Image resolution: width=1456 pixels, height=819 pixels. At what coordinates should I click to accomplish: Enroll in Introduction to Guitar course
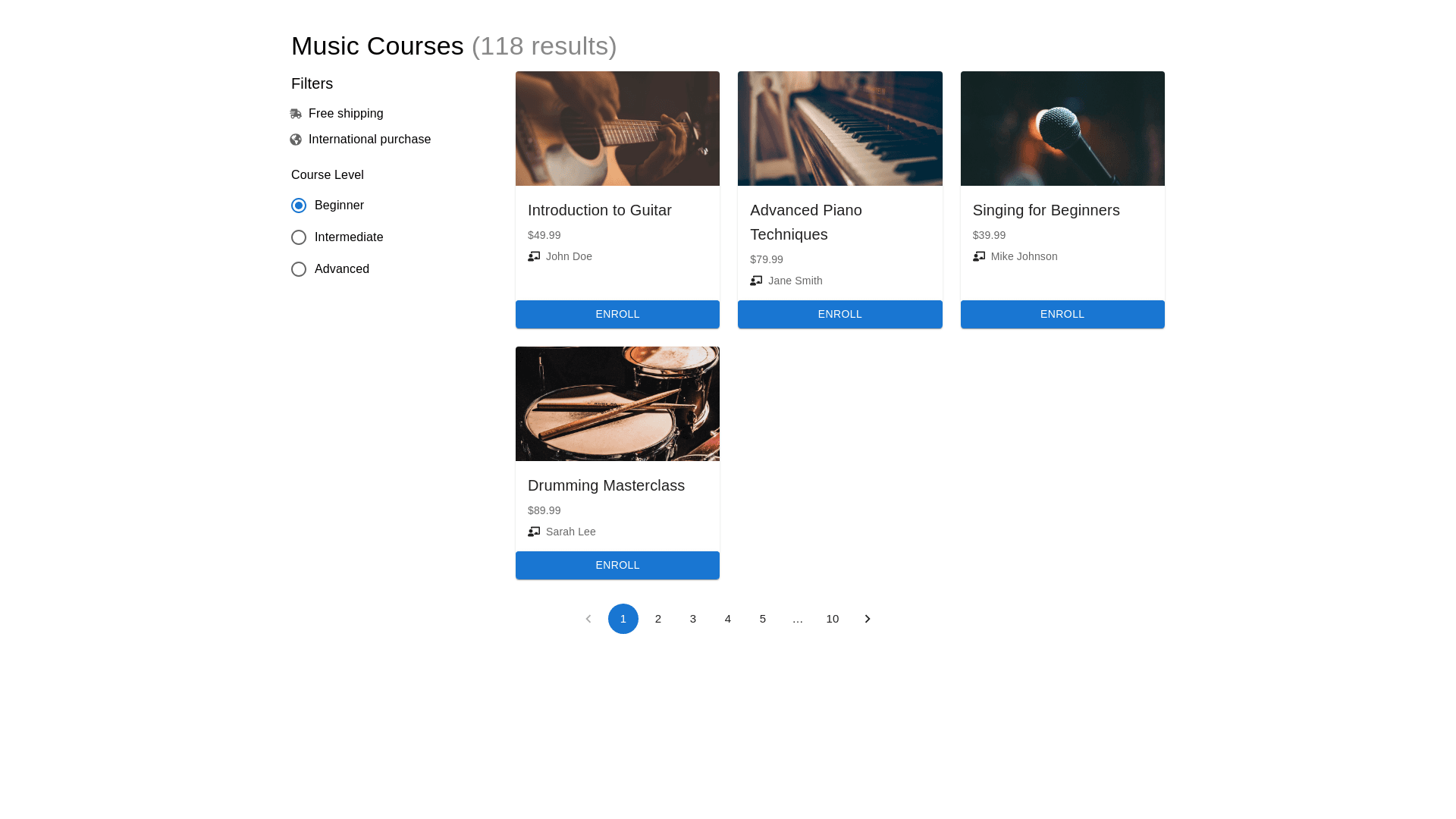[617, 314]
